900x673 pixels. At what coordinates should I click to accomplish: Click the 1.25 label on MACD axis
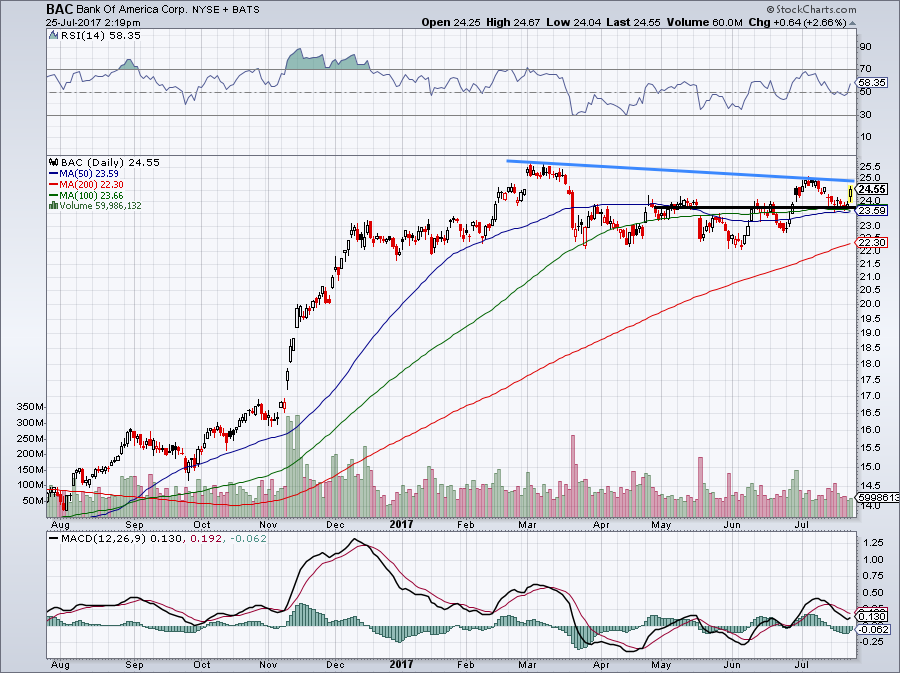(873, 543)
